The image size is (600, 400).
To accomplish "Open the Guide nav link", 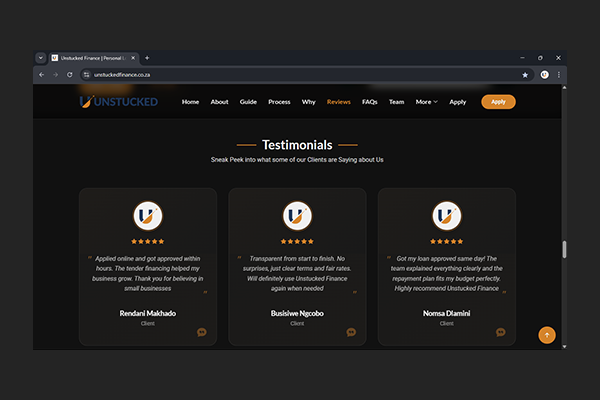I will [x=248, y=102].
